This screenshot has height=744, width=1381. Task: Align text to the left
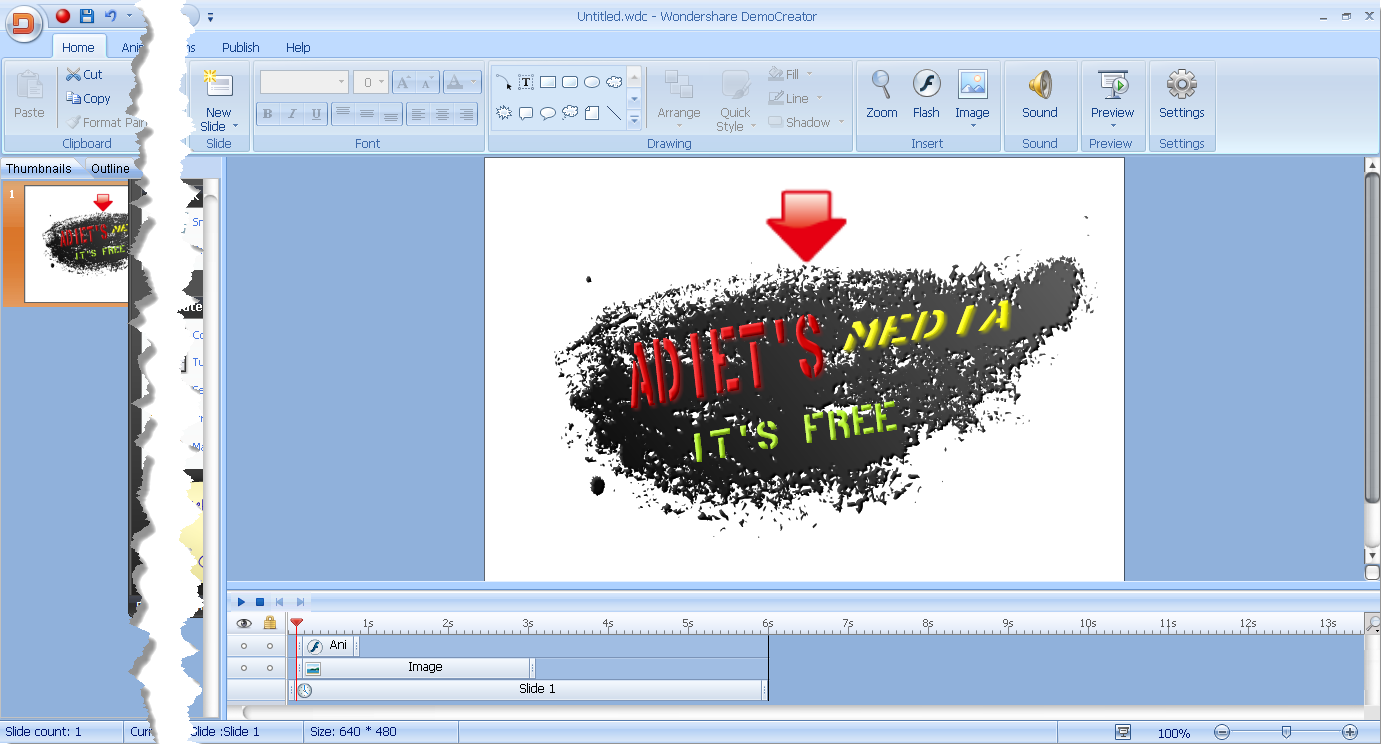pos(418,114)
